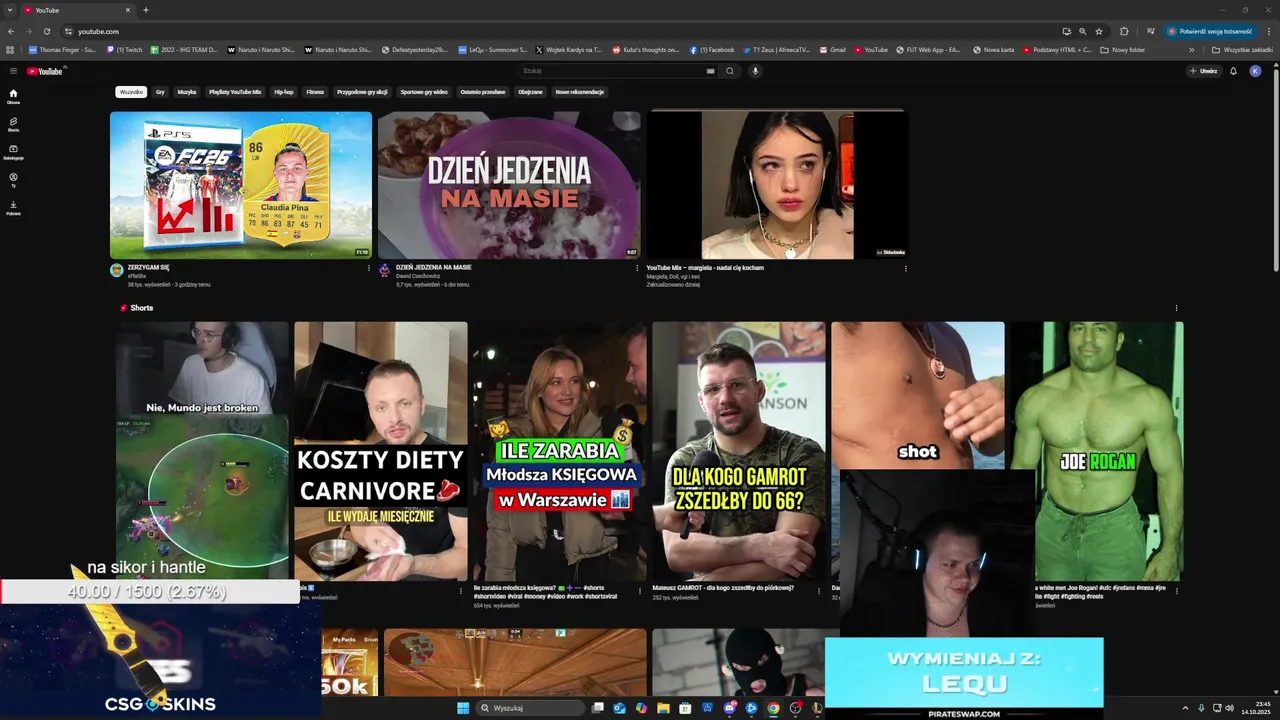Select the Nowe rekomendacje chip
The width and height of the screenshot is (1280, 720).
point(580,92)
